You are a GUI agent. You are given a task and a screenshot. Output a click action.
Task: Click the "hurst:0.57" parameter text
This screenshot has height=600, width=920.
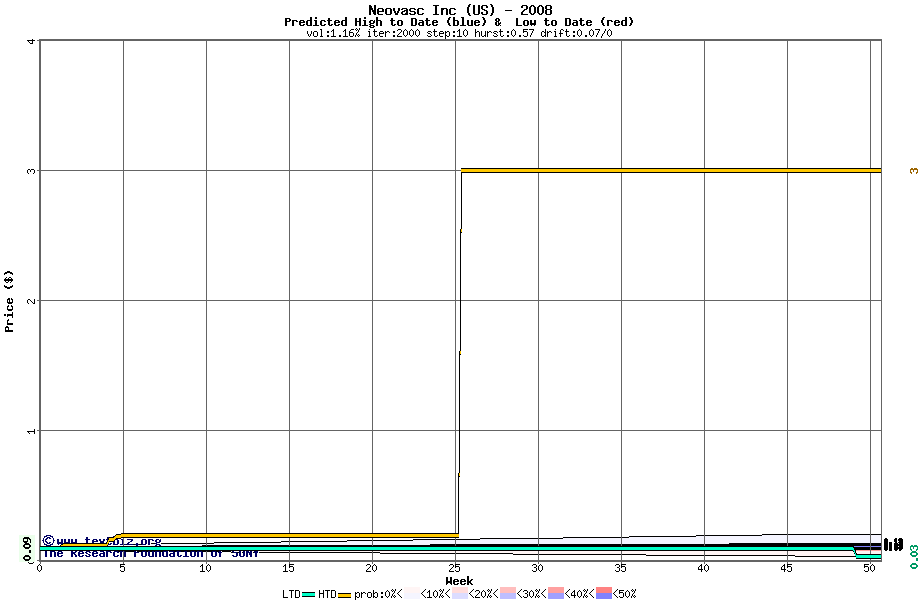(504, 33)
